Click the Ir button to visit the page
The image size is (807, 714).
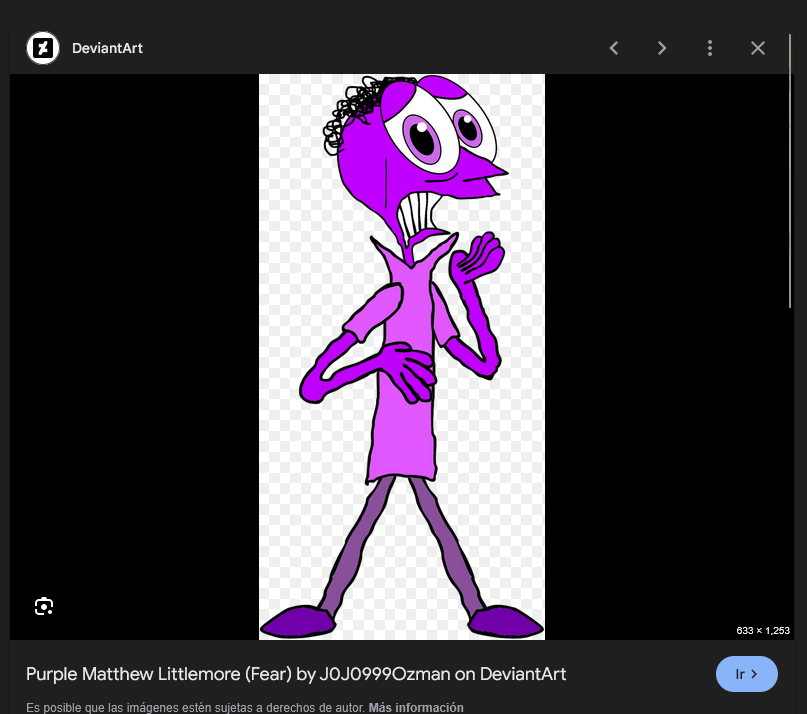pos(746,674)
